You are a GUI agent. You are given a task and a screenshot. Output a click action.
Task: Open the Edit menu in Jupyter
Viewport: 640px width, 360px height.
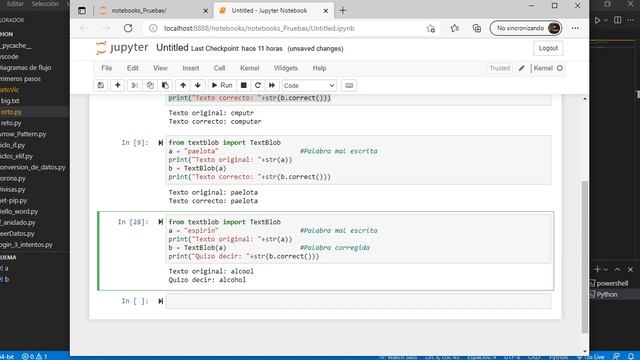click(x=133, y=68)
